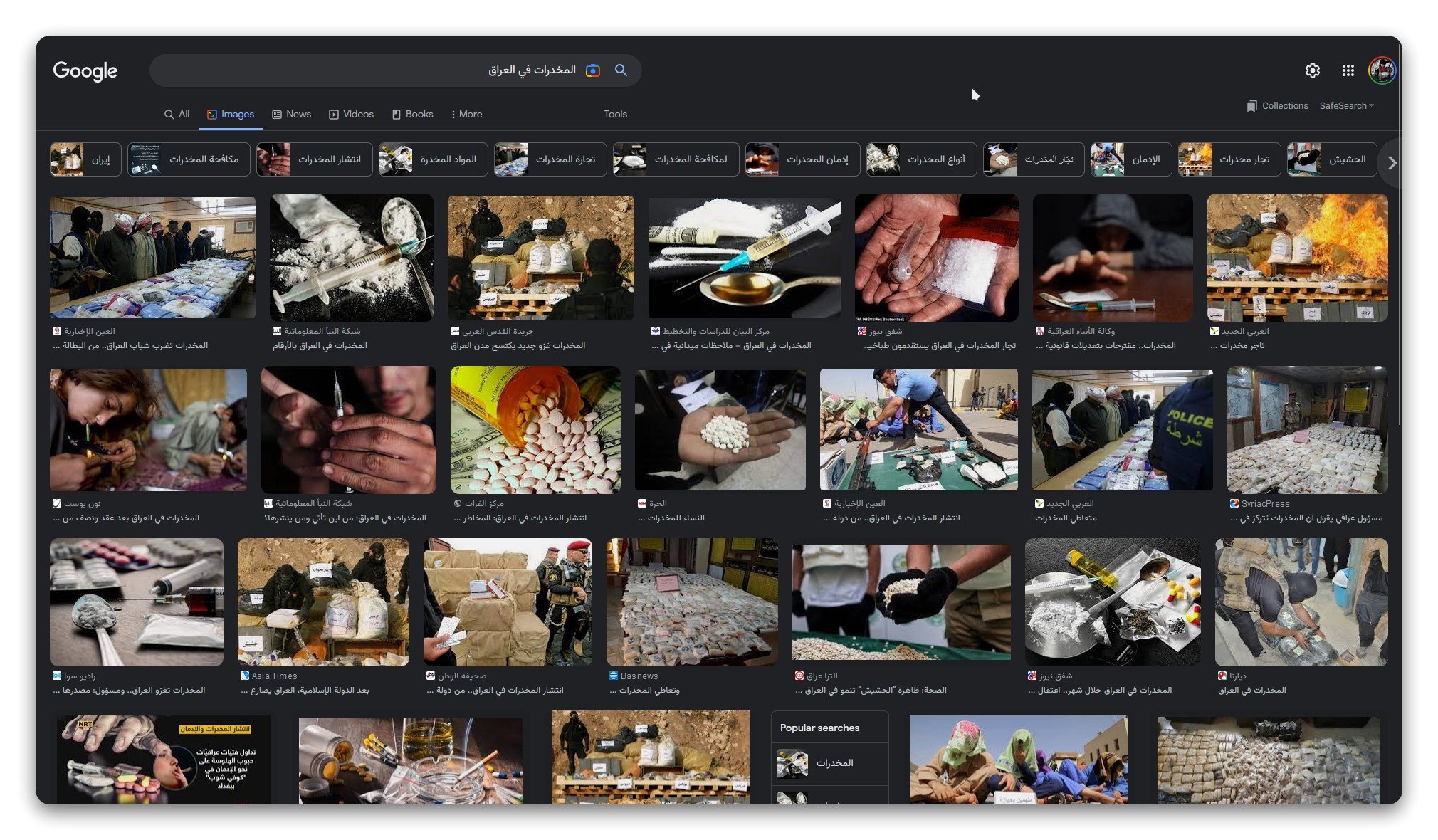
Task: Open the Collections bookmark link
Action: pyautogui.click(x=1277, y=105)
